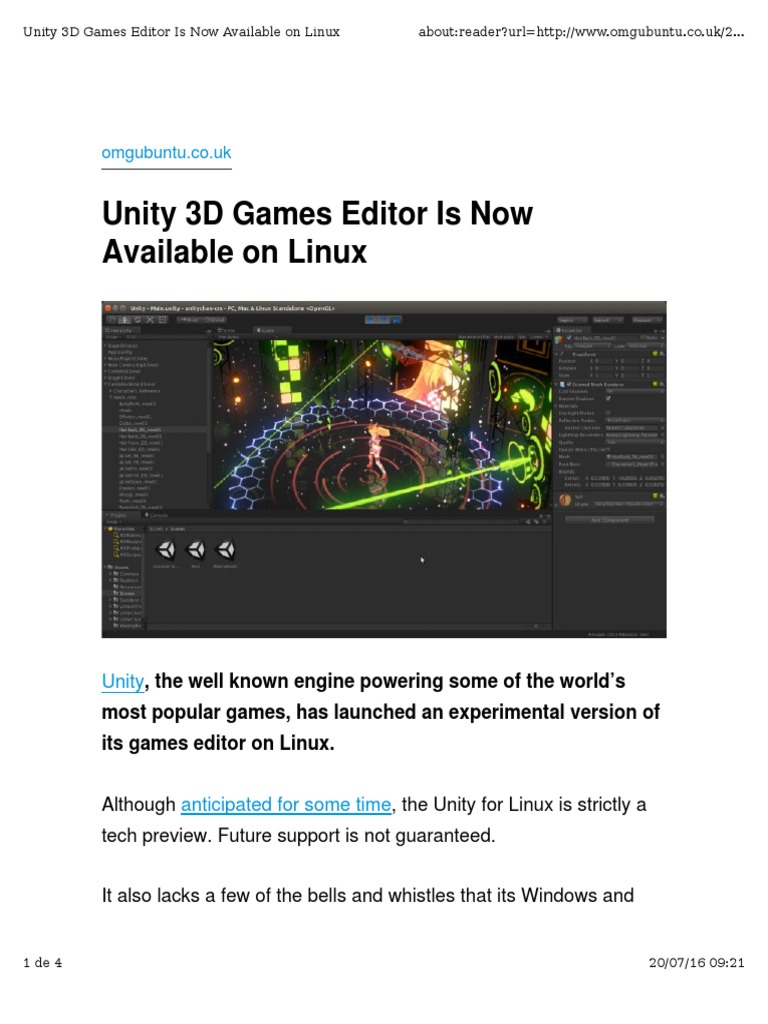Screen dimensions: 768x1024
Task: Toggle Receive Shadows checkbox in Unity inspector
Action: (608, 398)
